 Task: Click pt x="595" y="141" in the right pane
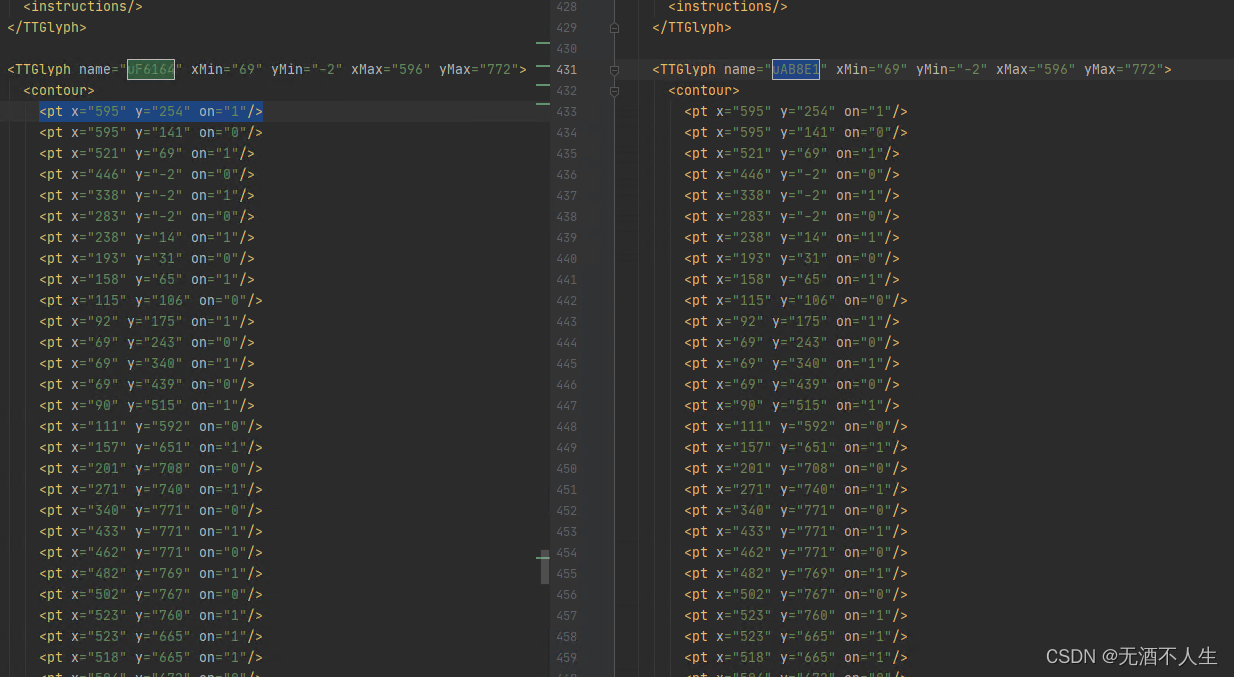[x=796, y=132]
